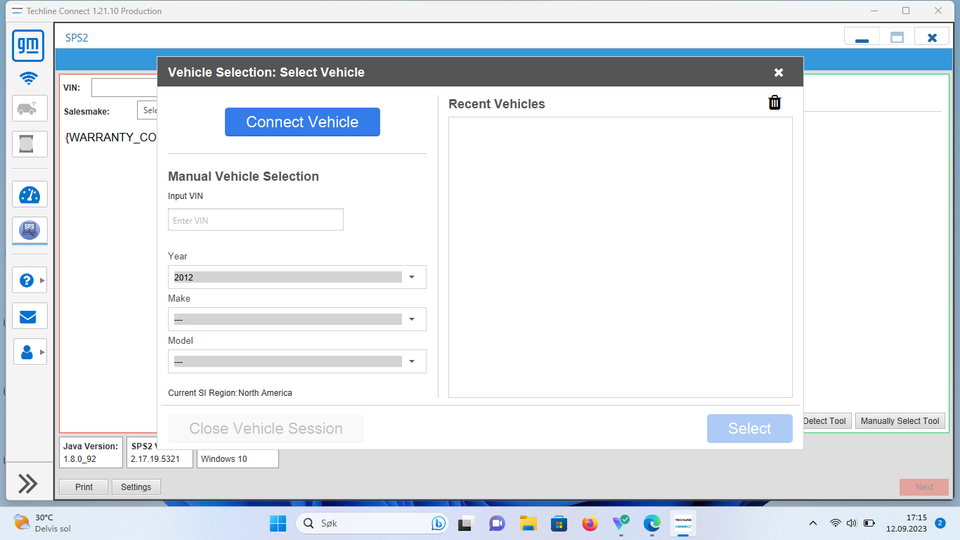Click the Connect Vehicle button

[302, 122]
